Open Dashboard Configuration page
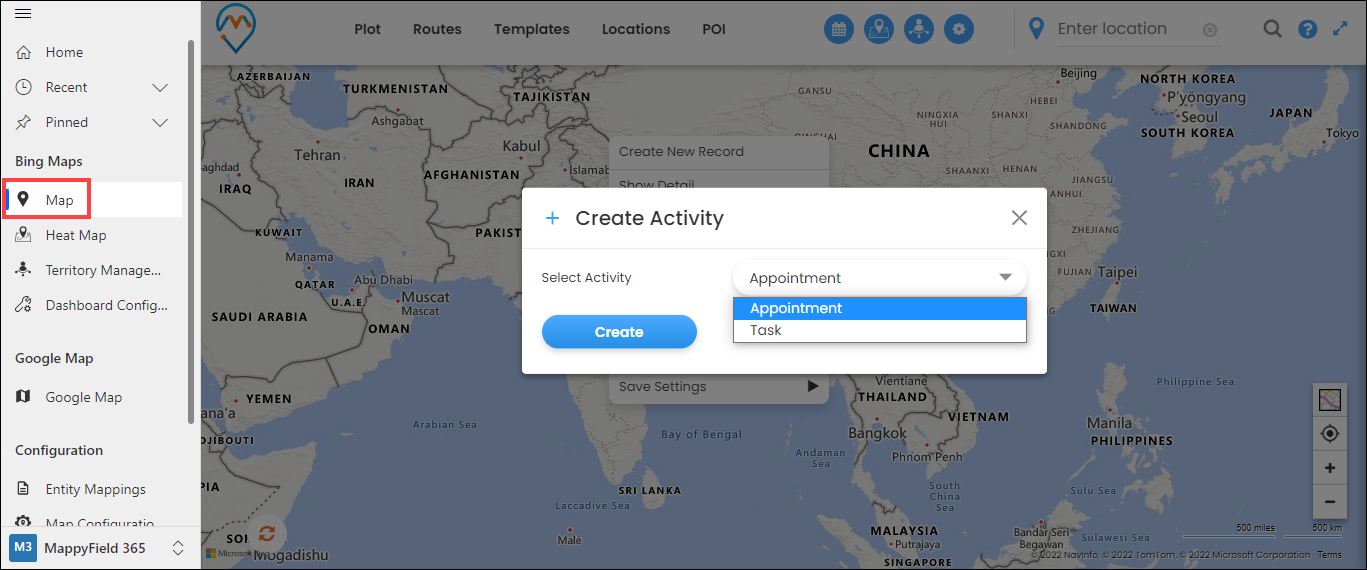This screenshot has height=570, width=1367. click(106, 305)
